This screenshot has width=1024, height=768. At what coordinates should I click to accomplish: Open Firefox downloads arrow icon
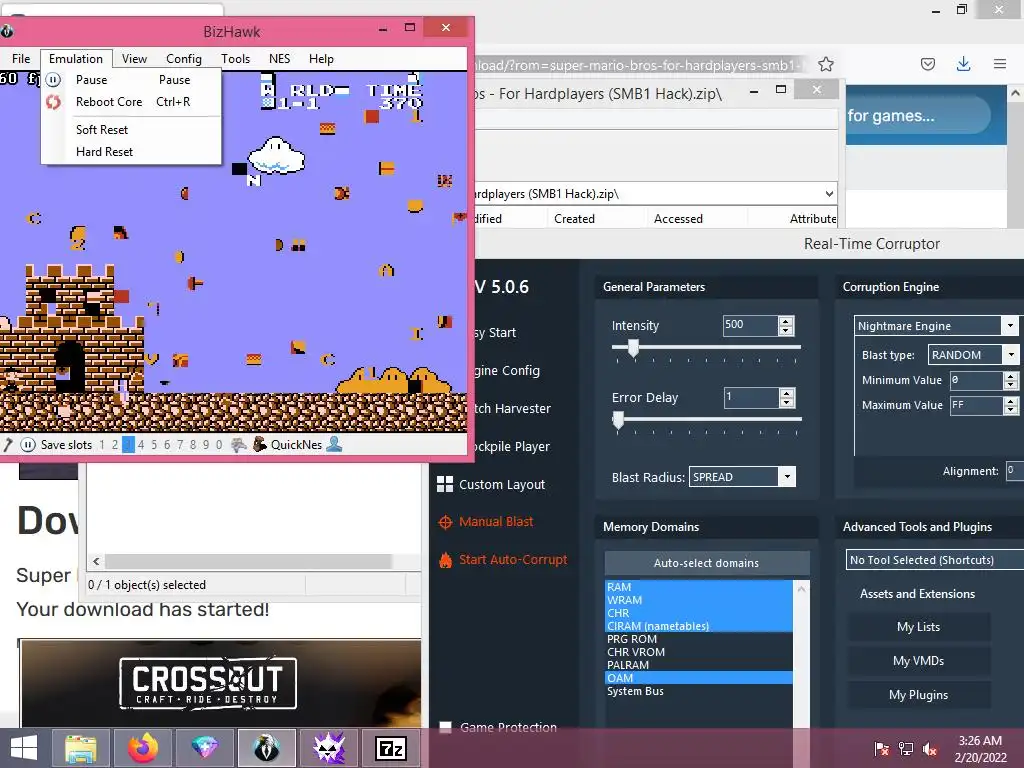963,63
